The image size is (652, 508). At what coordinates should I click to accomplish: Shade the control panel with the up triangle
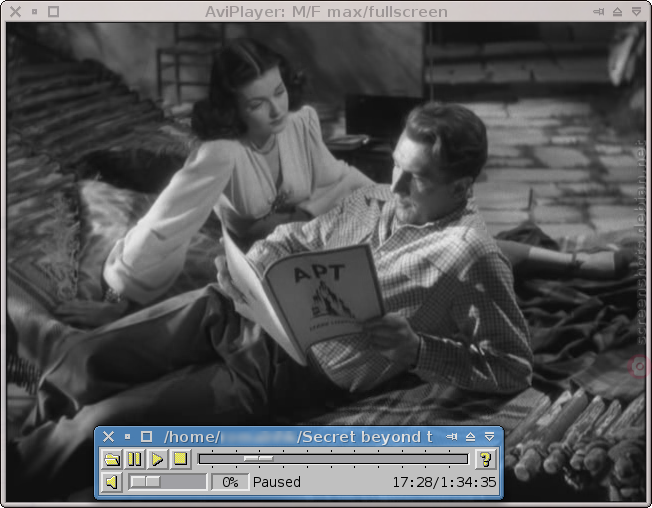point(470,437)
